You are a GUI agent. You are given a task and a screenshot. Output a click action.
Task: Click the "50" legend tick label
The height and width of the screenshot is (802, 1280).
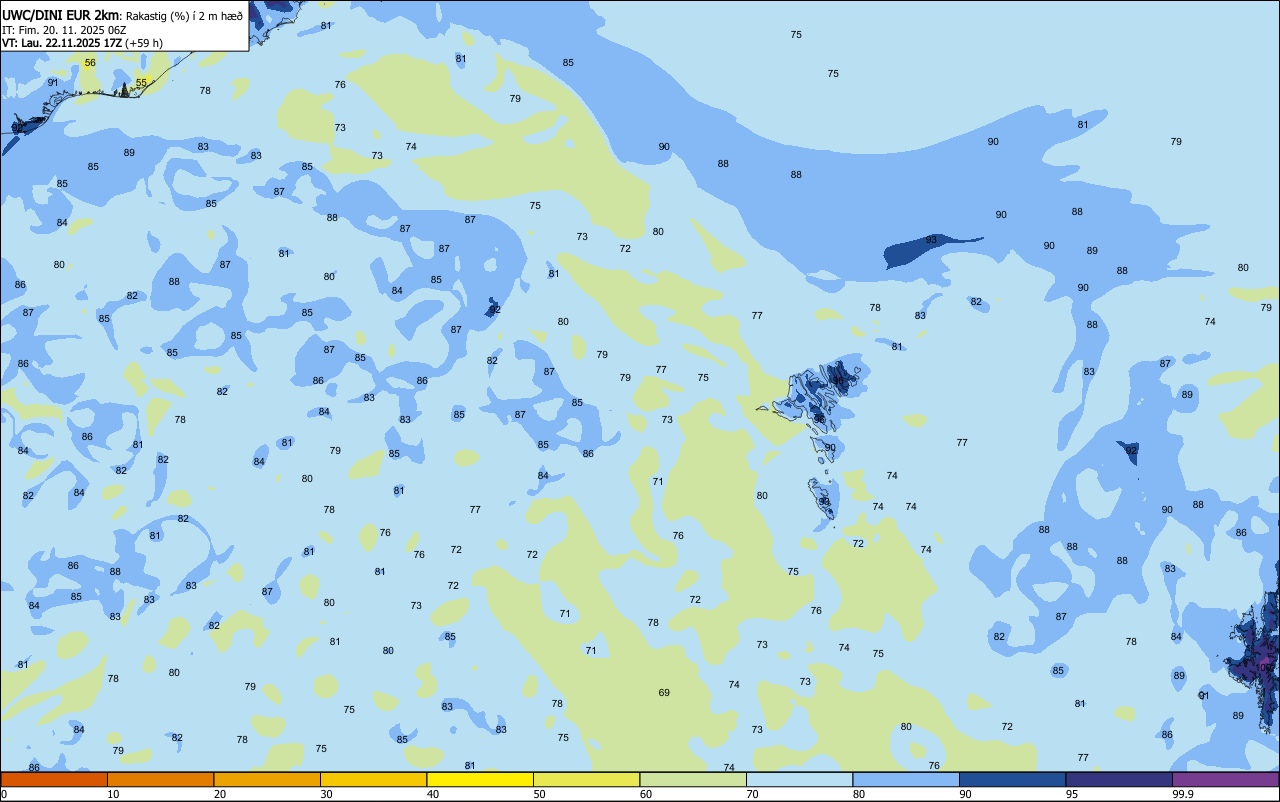pyautogui.click(x=539, y=794)
